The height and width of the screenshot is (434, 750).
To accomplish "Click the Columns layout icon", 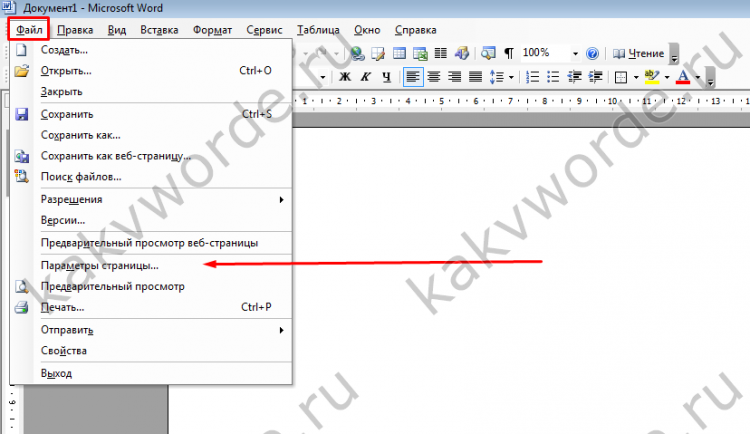I will pyautogui.click(x=441, y=53).
